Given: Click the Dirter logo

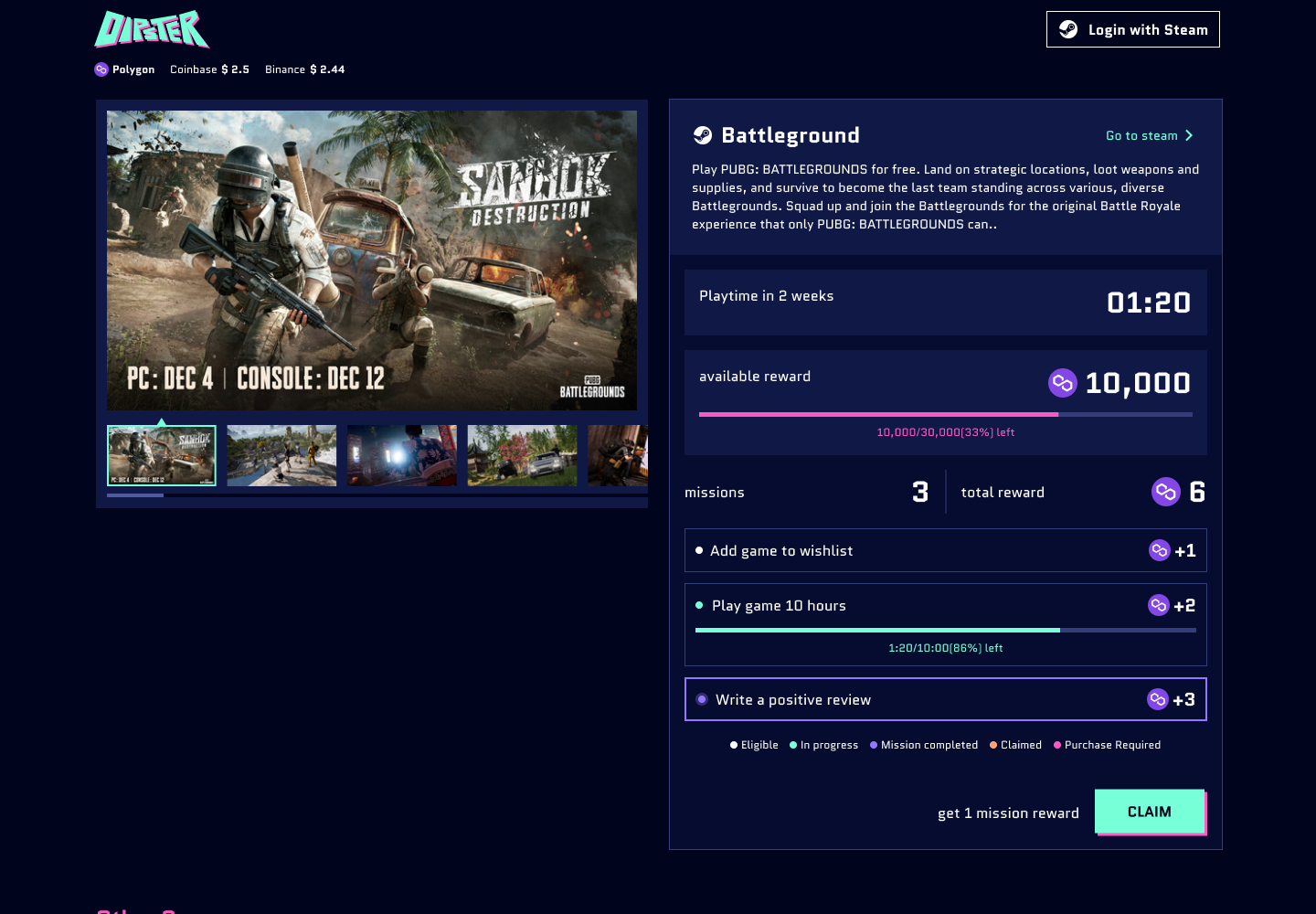Looking at the screenshot, I should [x=152, y=29].
